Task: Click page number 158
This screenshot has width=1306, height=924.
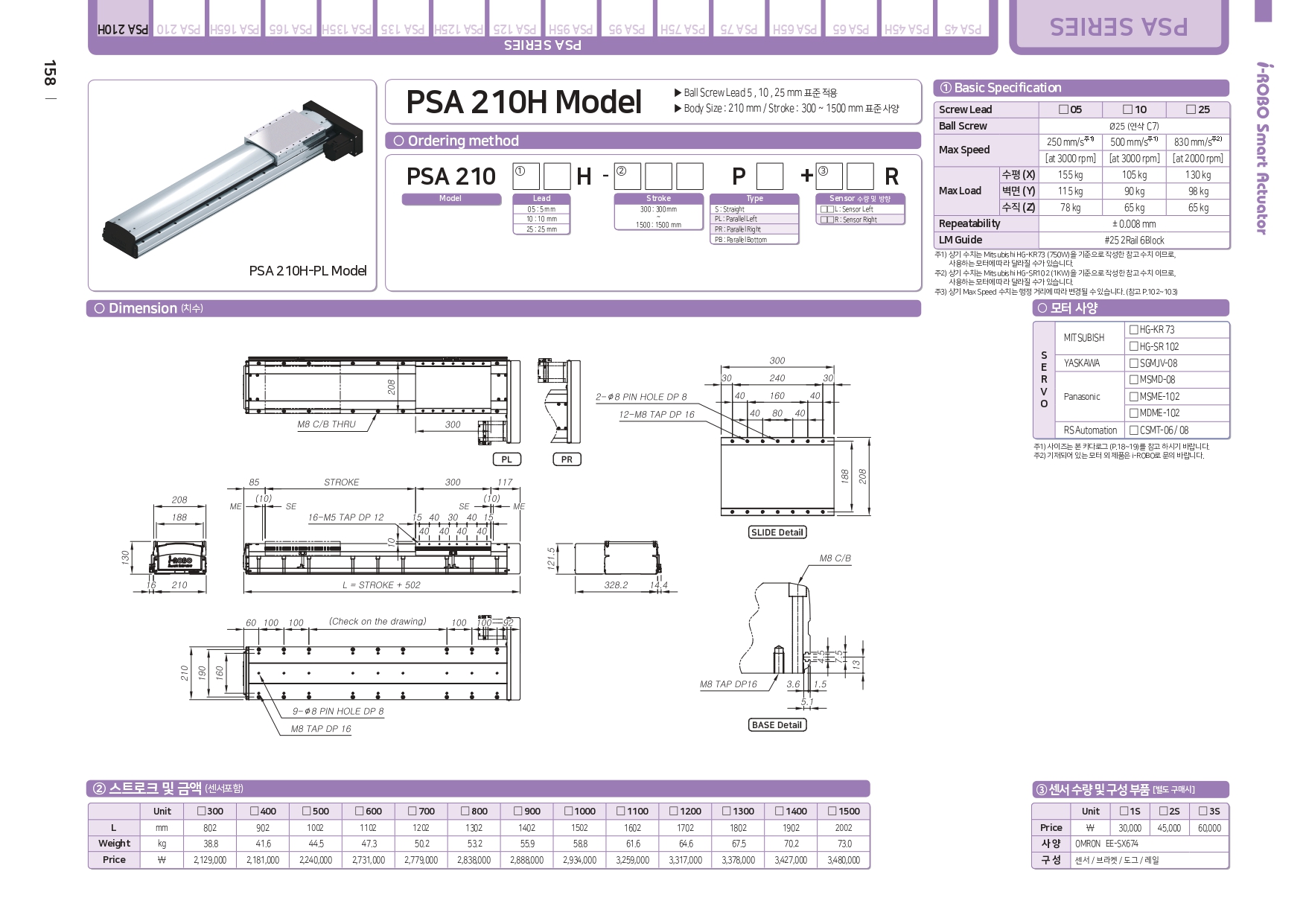Action: click(x=49, y=73)
